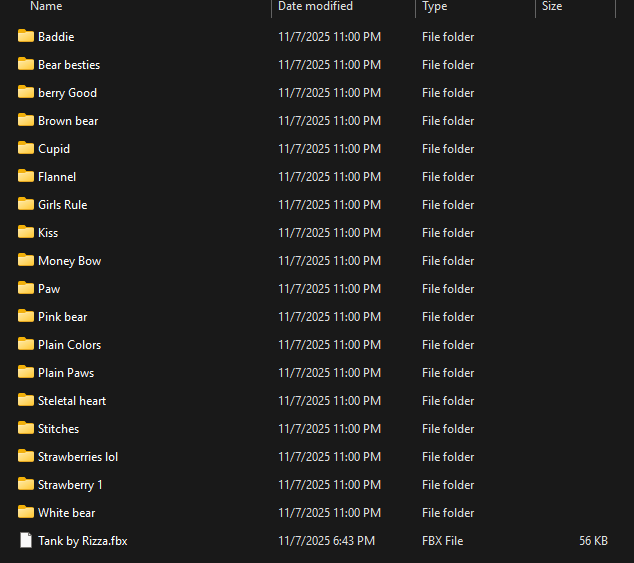
Task: Click the Stitches folder icon
Action: click(x=26, y=429)
